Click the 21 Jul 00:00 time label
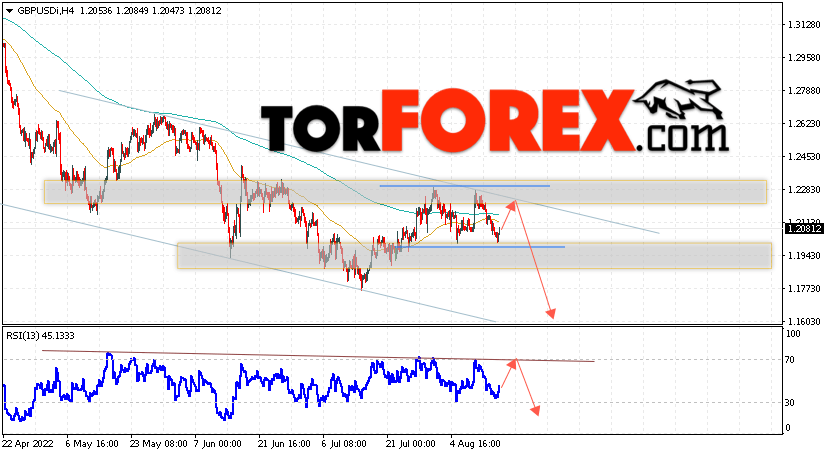 411,444
